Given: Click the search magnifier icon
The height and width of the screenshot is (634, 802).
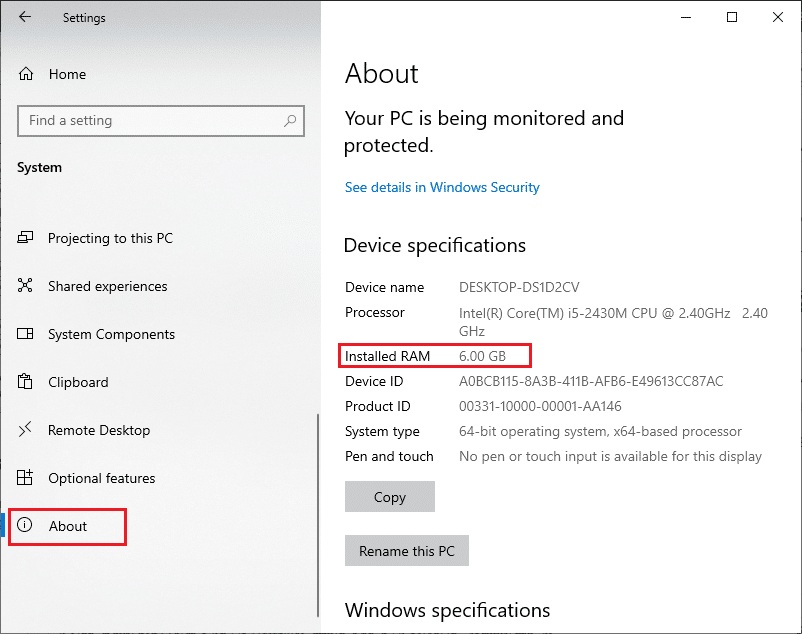Looking at the screenshot, I should pos(290,121).
